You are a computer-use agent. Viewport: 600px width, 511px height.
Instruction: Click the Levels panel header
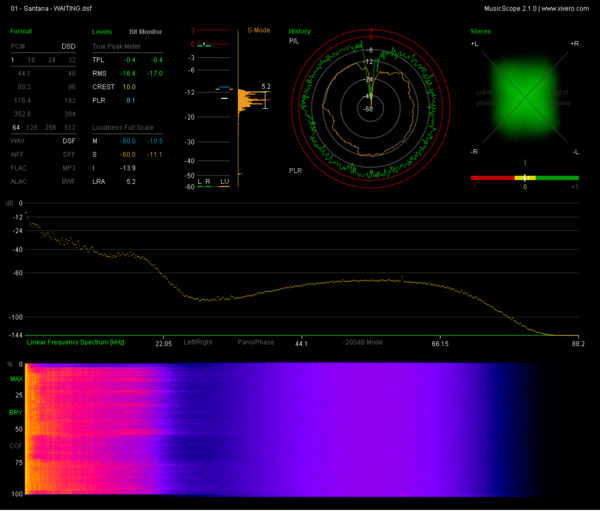point(102,32)
